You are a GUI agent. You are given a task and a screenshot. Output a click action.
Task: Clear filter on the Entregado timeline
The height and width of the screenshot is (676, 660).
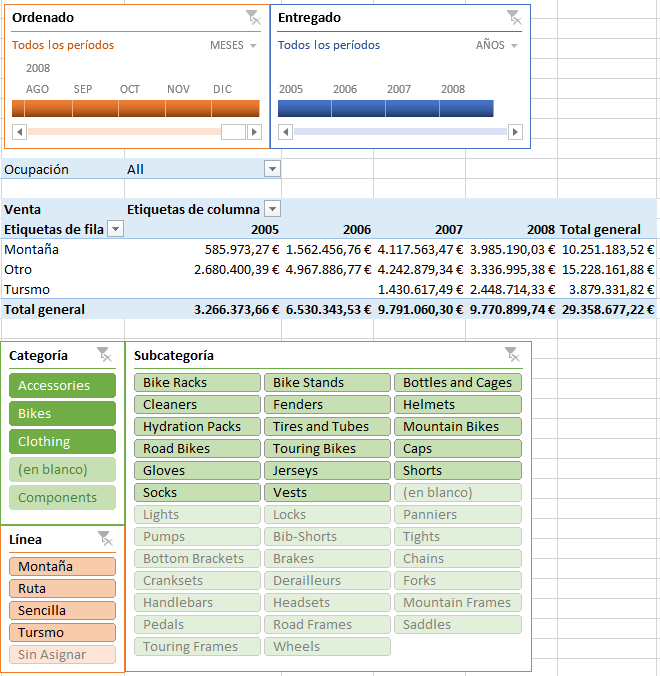(513, 17)
